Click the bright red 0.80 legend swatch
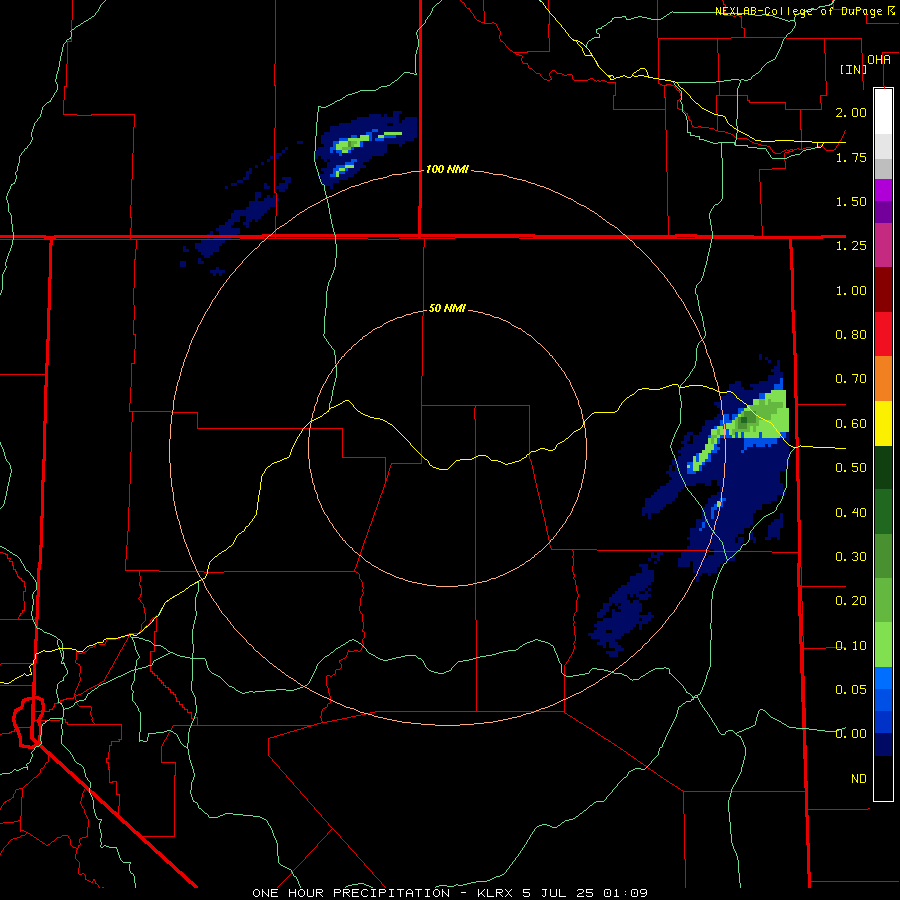 click(x=883, y=334)
